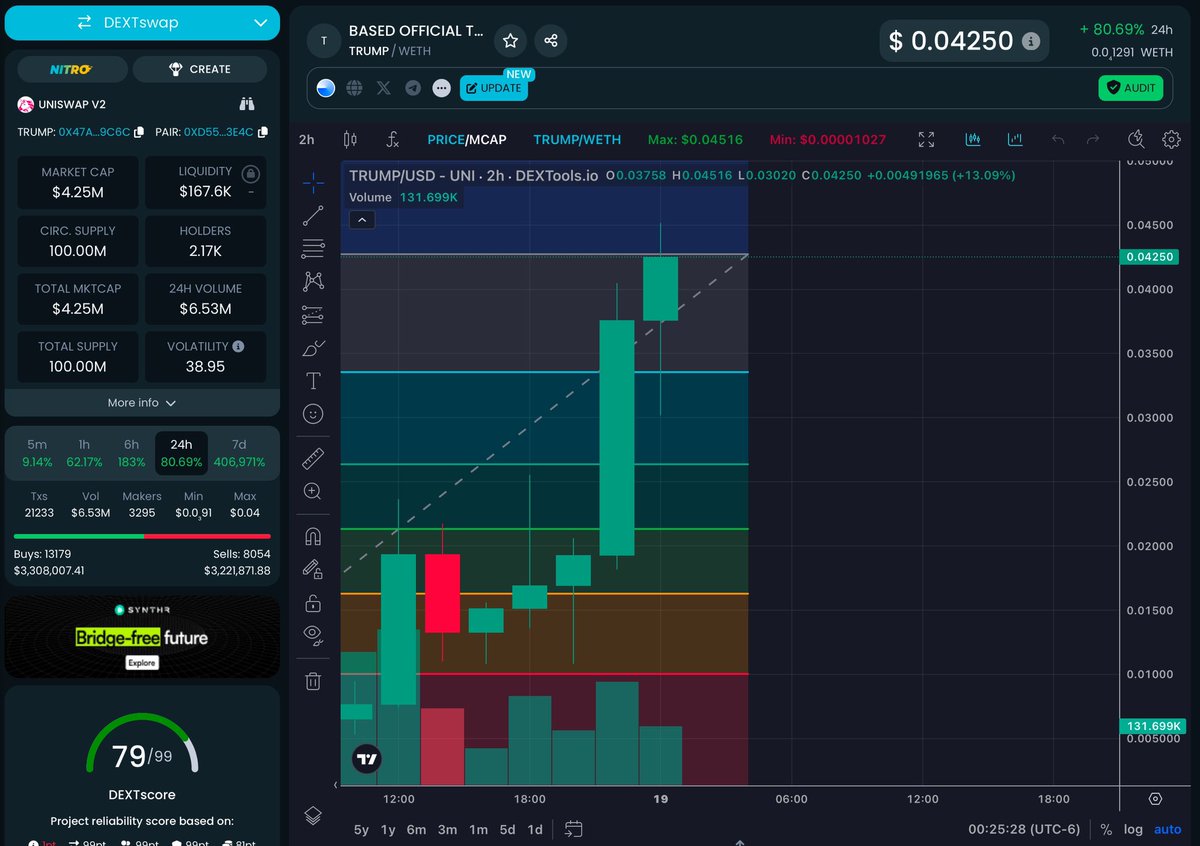Copy the TRUMP contract address
This screenshot has width=1200, height=846.
(x=139, y=132)
